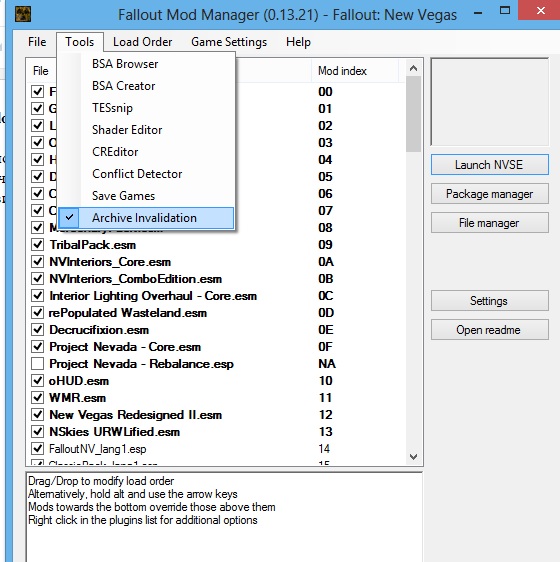Select CREditor from the Tools menu
The image size is (560, 562).
point(146,152)
